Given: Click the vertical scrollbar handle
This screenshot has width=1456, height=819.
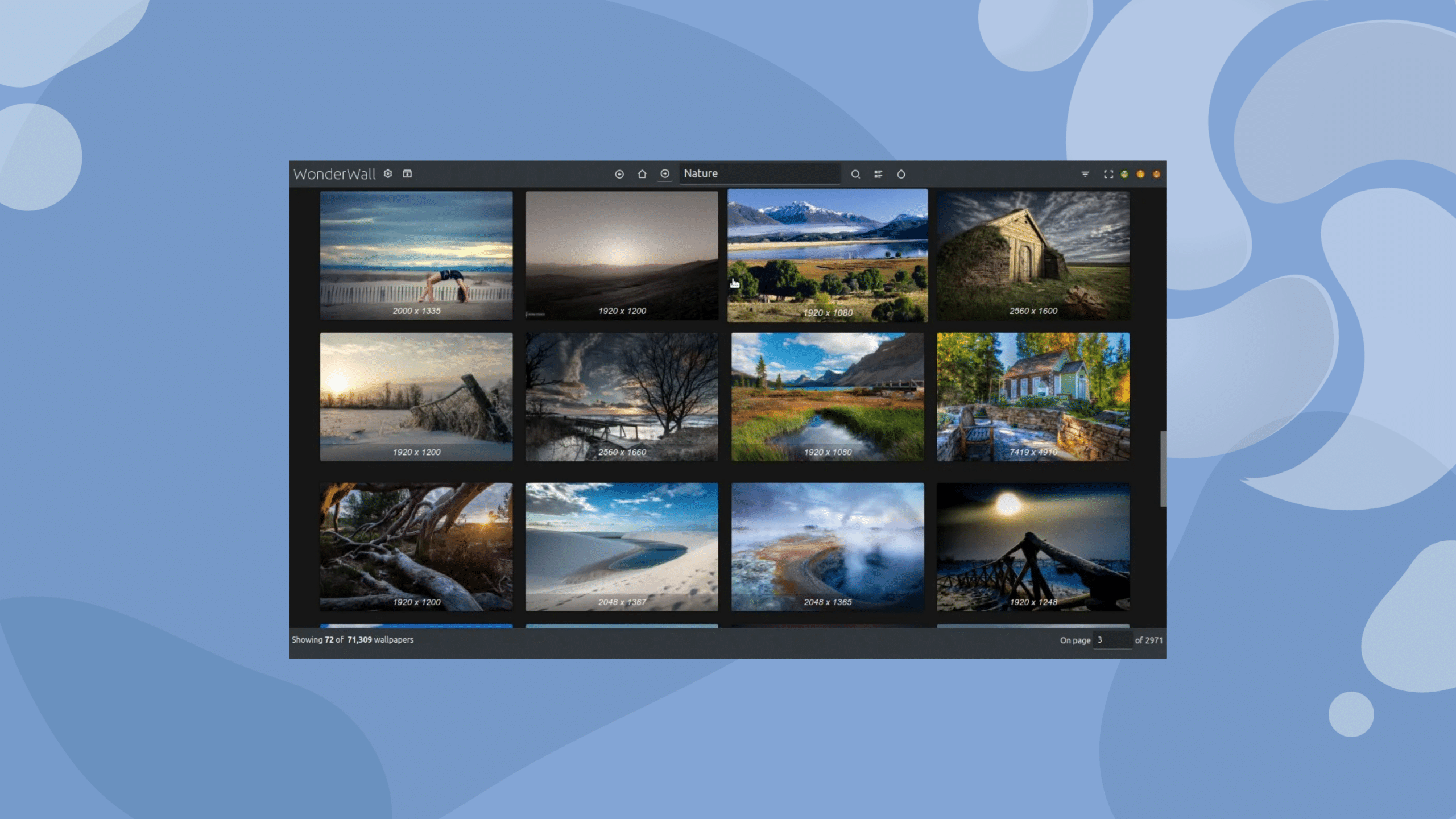Looking at the screenshot, I should click(x=1163, y=469).
